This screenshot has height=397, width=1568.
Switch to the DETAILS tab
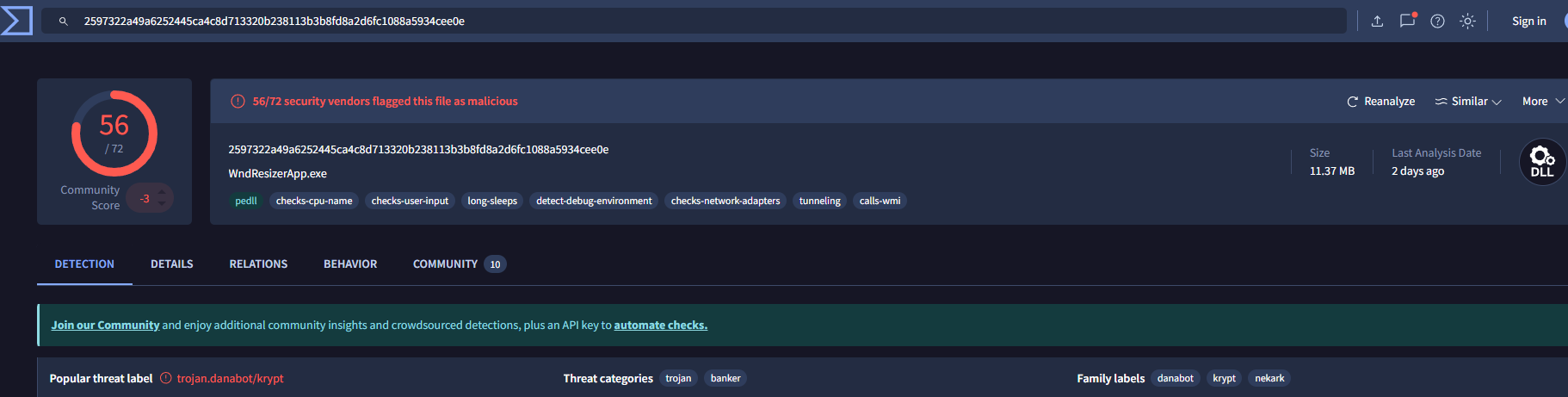[172, 264]
